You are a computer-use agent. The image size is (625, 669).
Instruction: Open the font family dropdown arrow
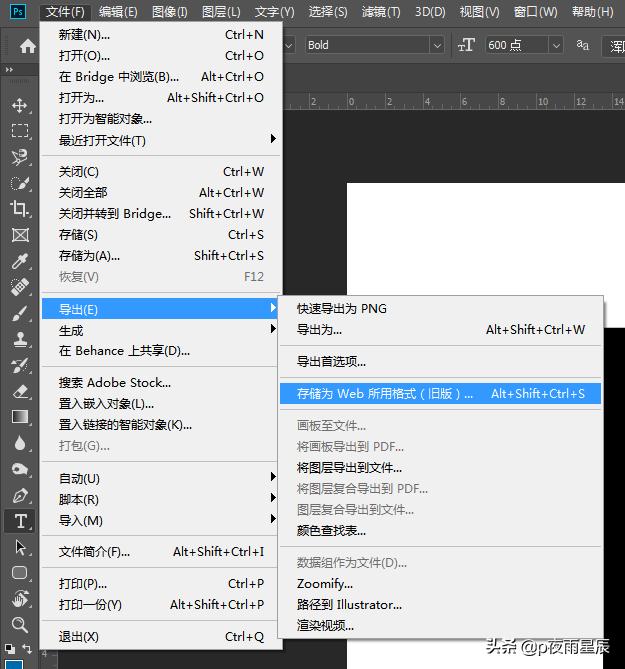tap(289, 45)
